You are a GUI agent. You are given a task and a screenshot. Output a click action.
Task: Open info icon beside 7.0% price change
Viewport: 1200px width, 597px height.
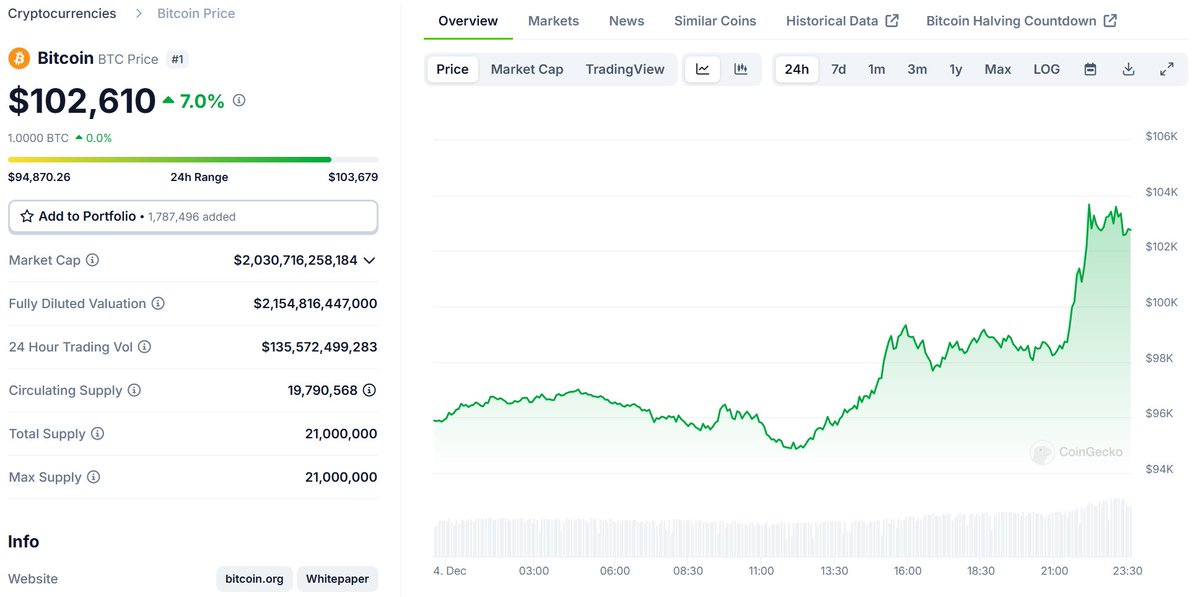point(239,101)
